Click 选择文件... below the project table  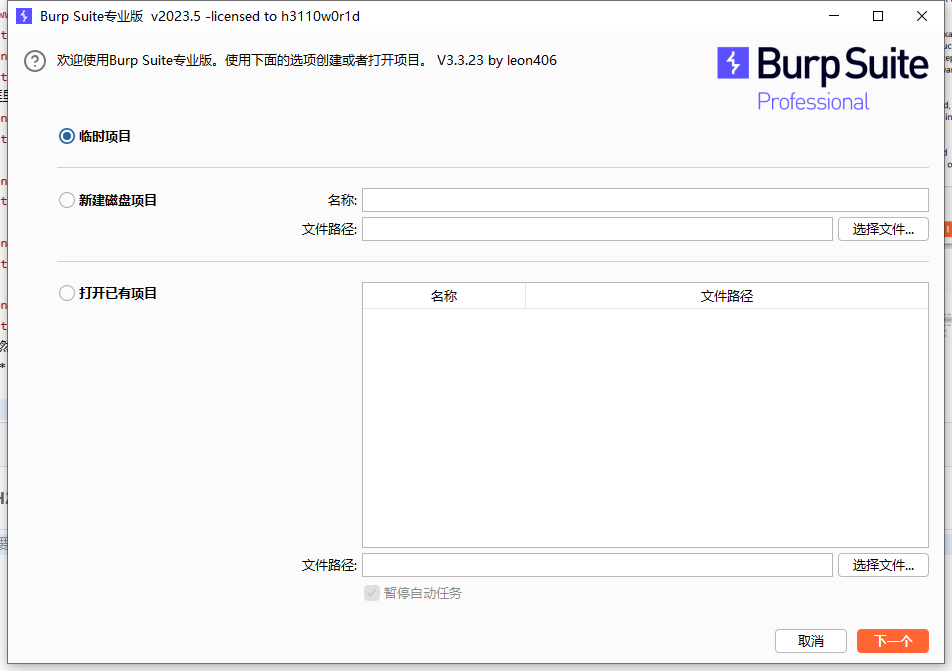tap(883, 565)
